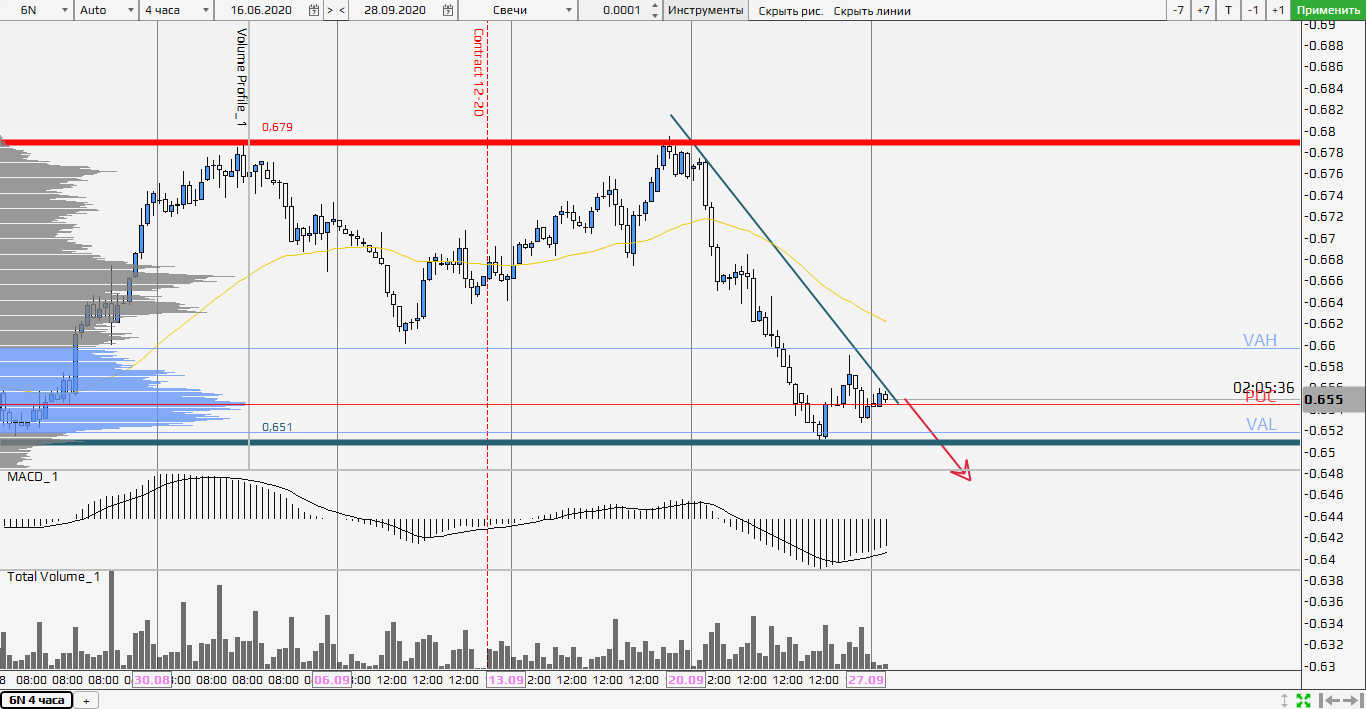Click the '<' date shift arrow
Viewport: 1366px width, 709px height.
coord(342,10)
